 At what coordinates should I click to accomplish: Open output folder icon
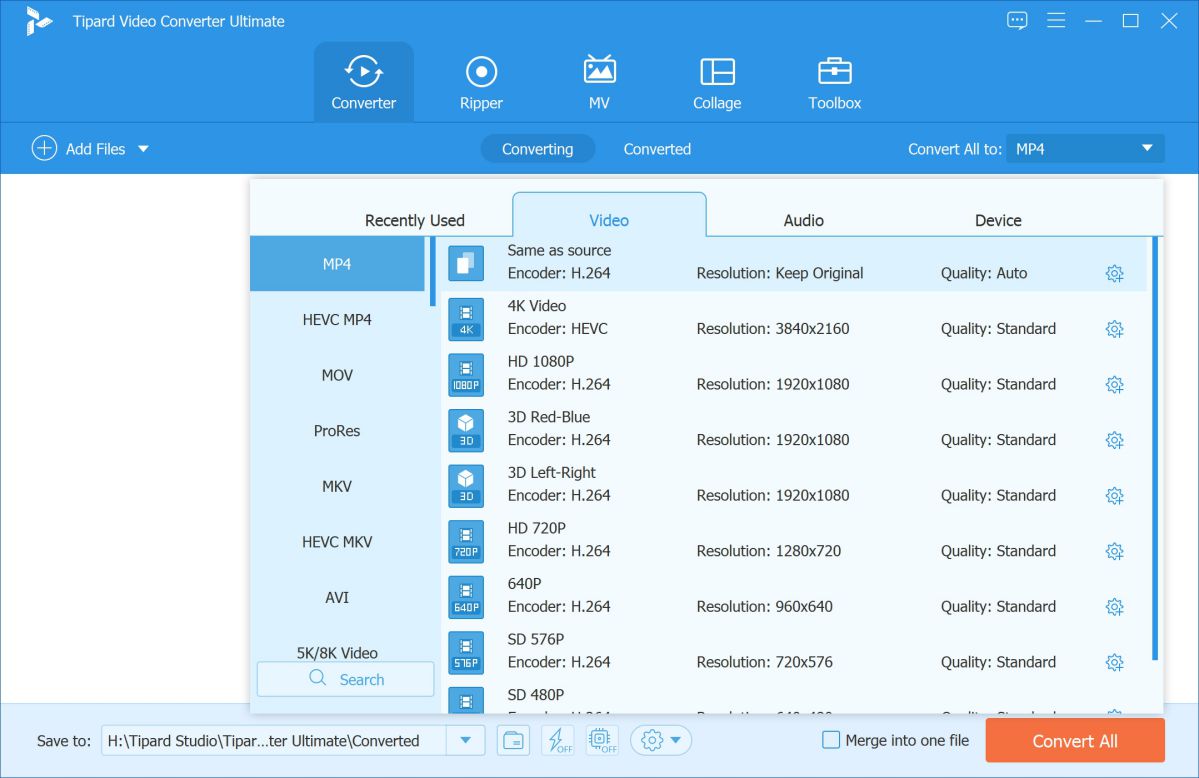coord(513,741)
